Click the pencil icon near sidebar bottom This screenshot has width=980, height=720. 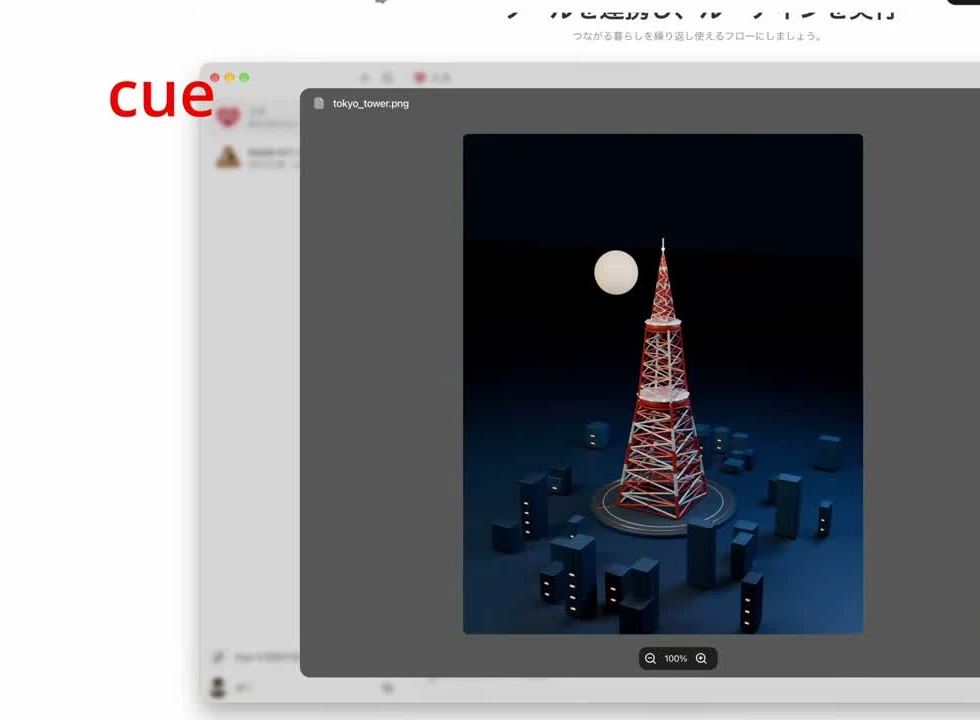coord(218,656)
